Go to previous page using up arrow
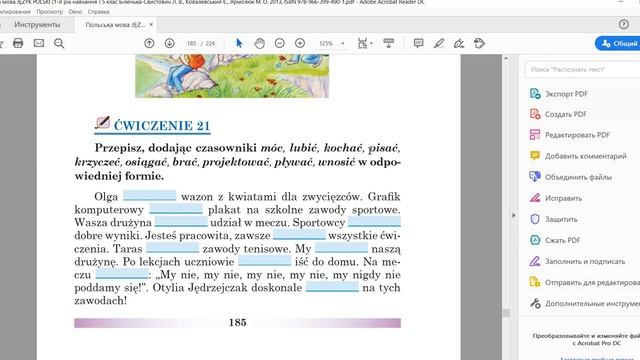Image resolution: width=640 pixels, height=360 pixels. [149, 43]
